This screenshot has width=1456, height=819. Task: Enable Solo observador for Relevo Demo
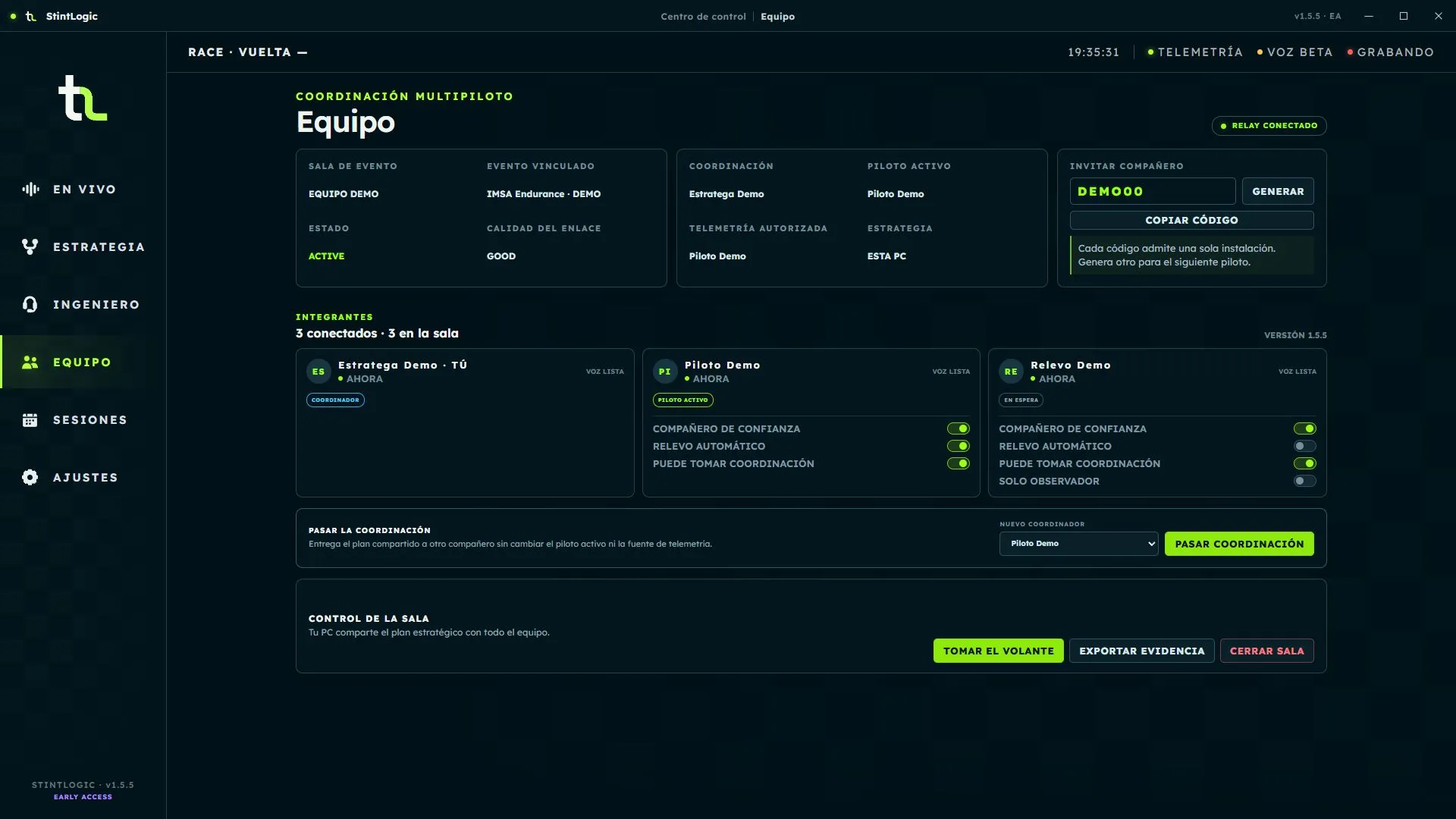(x=1305, y=482)
